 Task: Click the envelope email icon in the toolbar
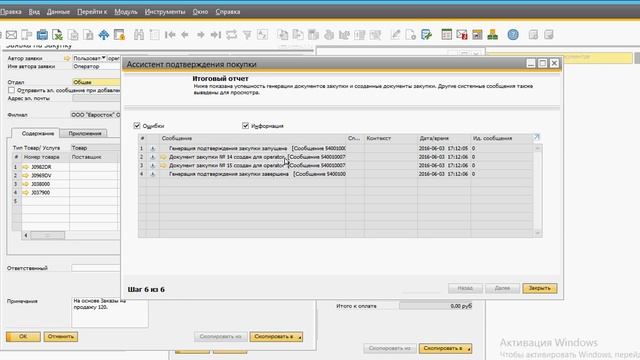(x=11, y=35)
